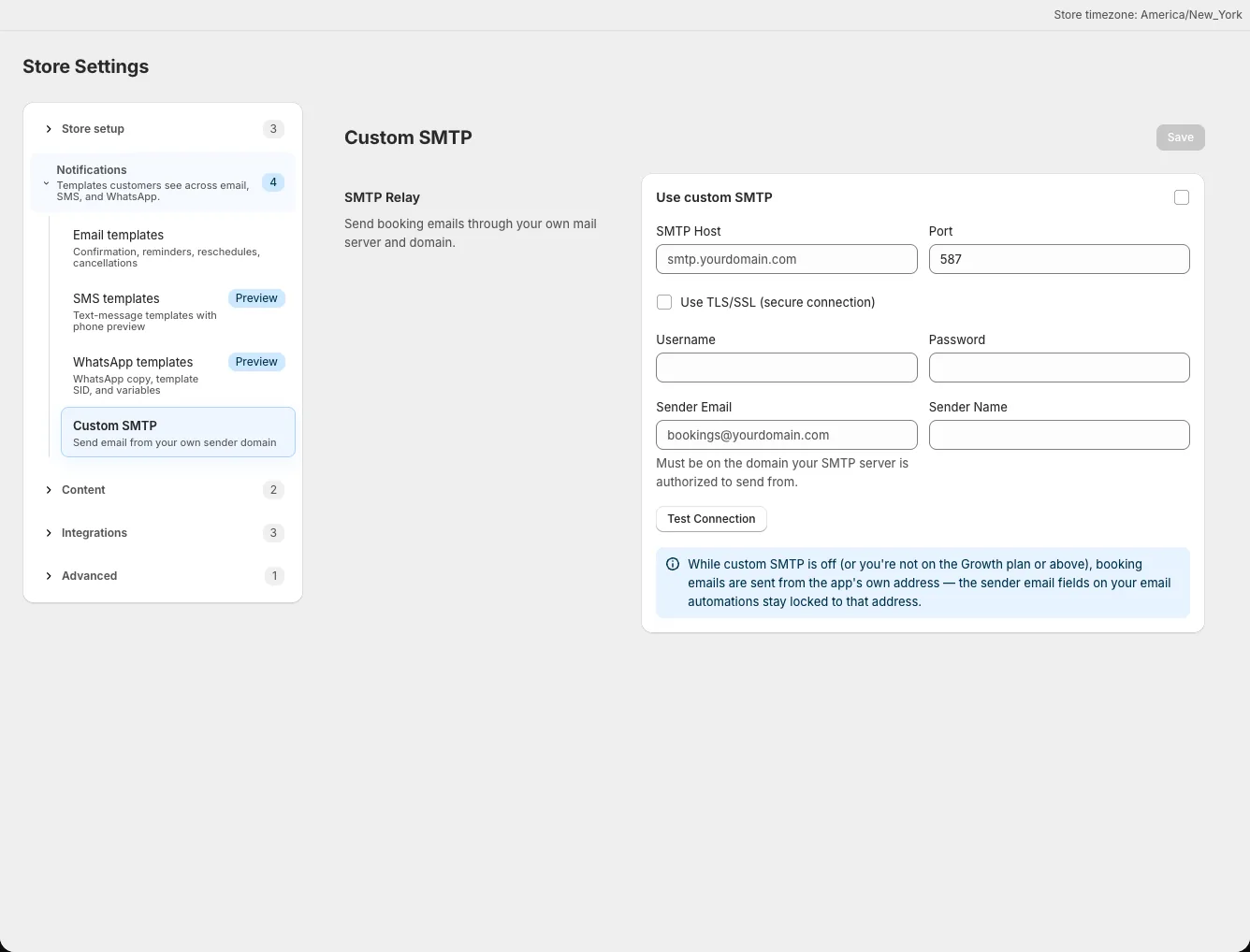
Task: Click the info icon in the blue notice
Action: [673, 564]
